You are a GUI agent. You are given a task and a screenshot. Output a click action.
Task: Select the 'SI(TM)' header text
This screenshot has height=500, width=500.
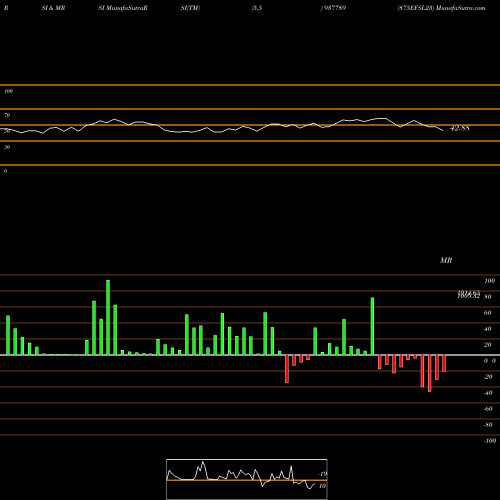click(x=190, y=8)
